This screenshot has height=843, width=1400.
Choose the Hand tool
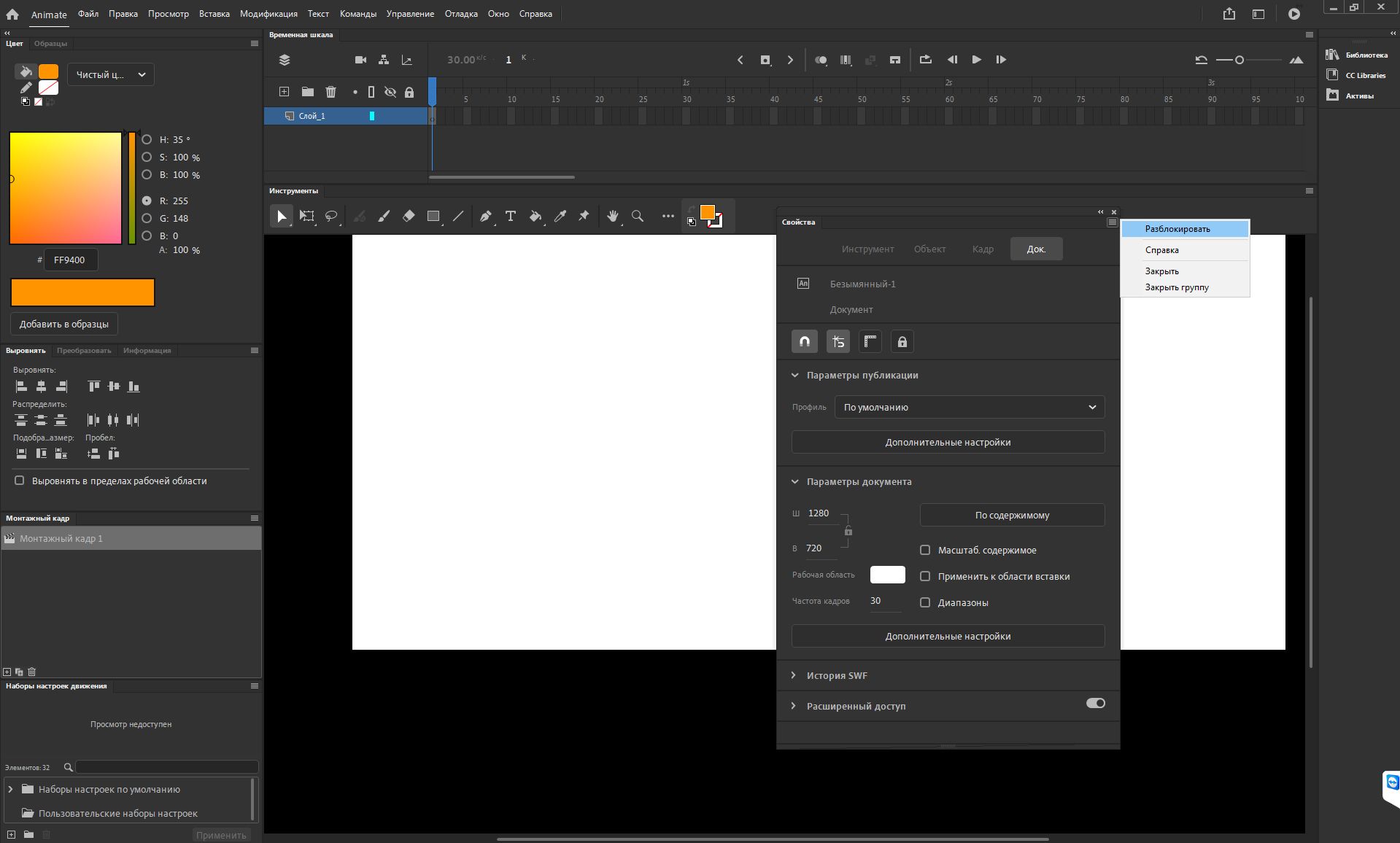(x=612, y=216)
